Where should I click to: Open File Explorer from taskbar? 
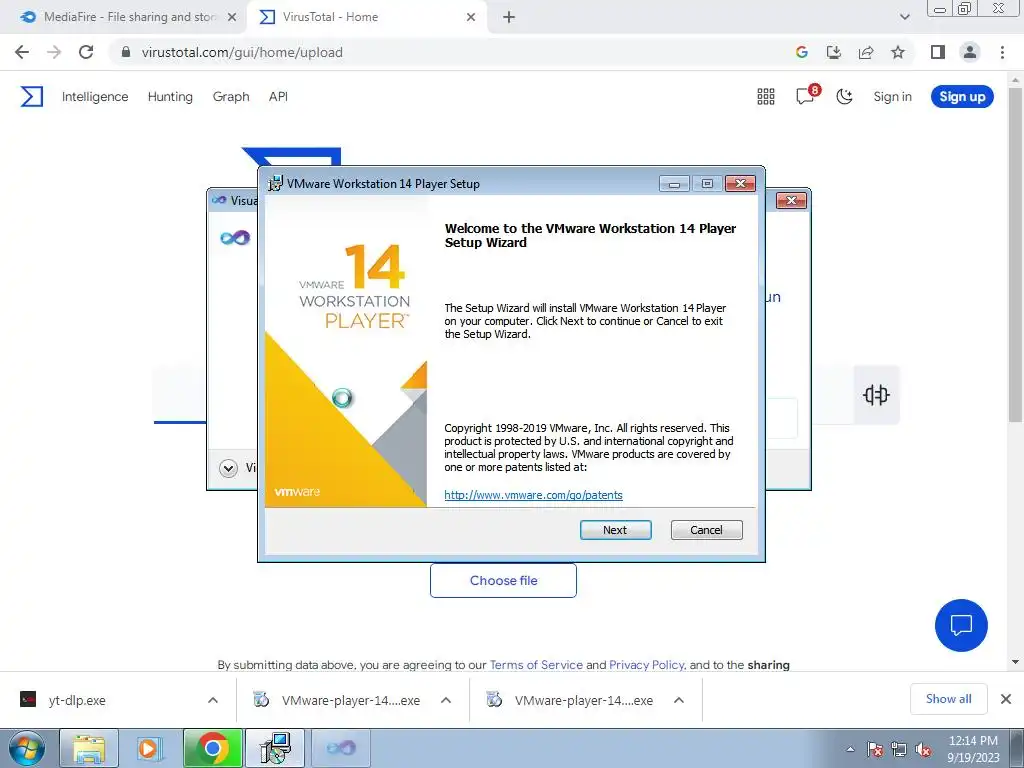coord(89,748)
